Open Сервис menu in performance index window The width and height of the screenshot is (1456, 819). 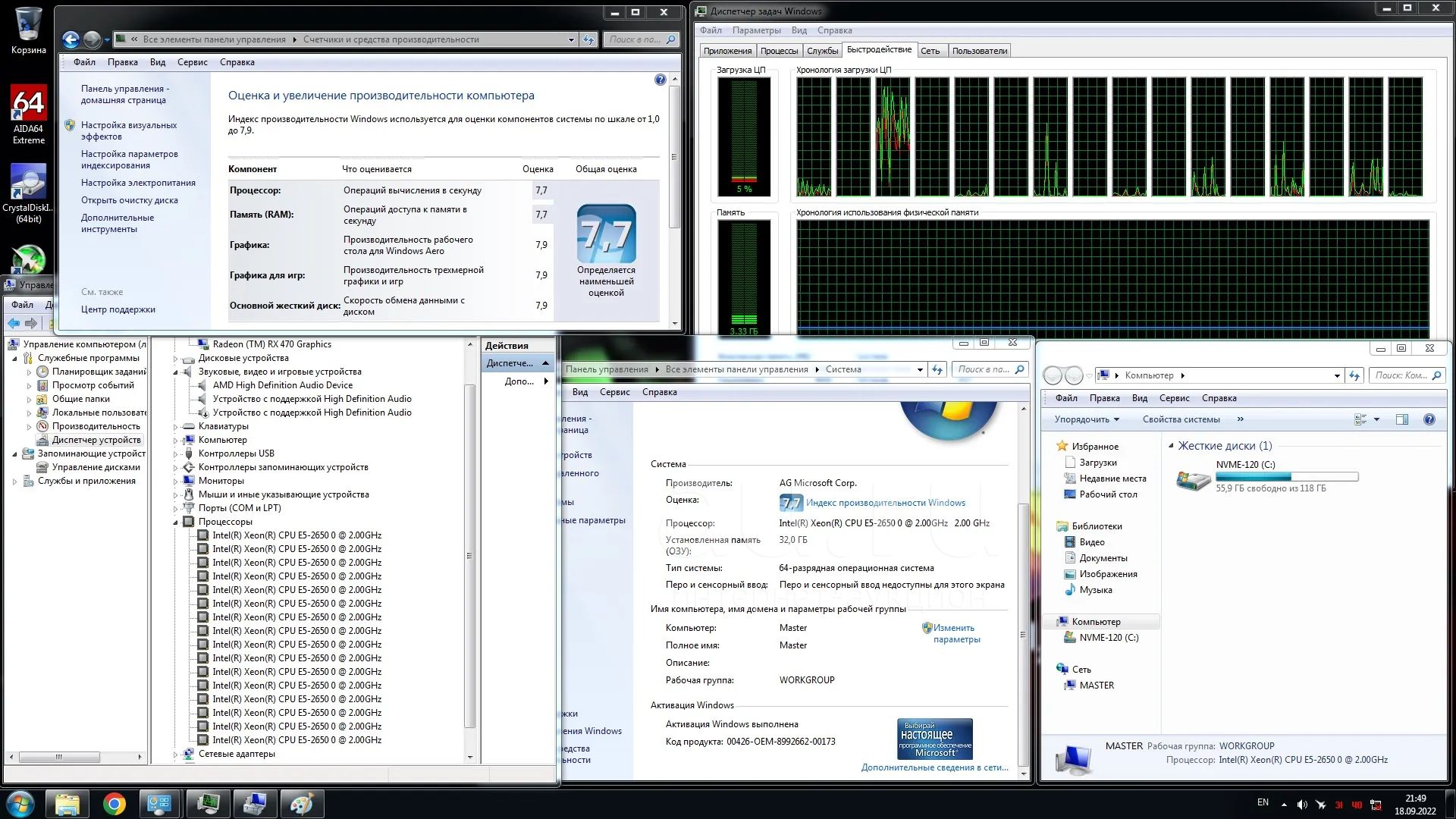click(x=192, y=62)
